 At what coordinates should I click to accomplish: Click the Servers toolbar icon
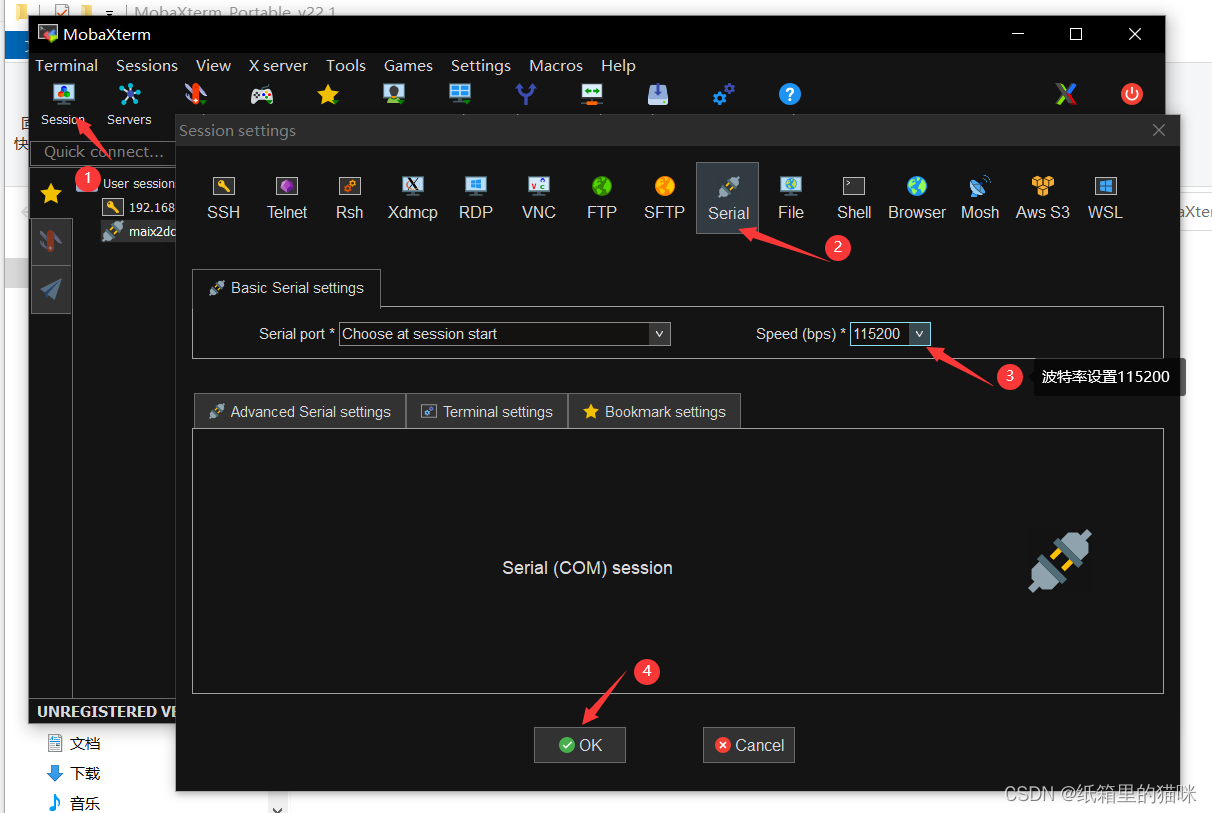coord(129,104)
